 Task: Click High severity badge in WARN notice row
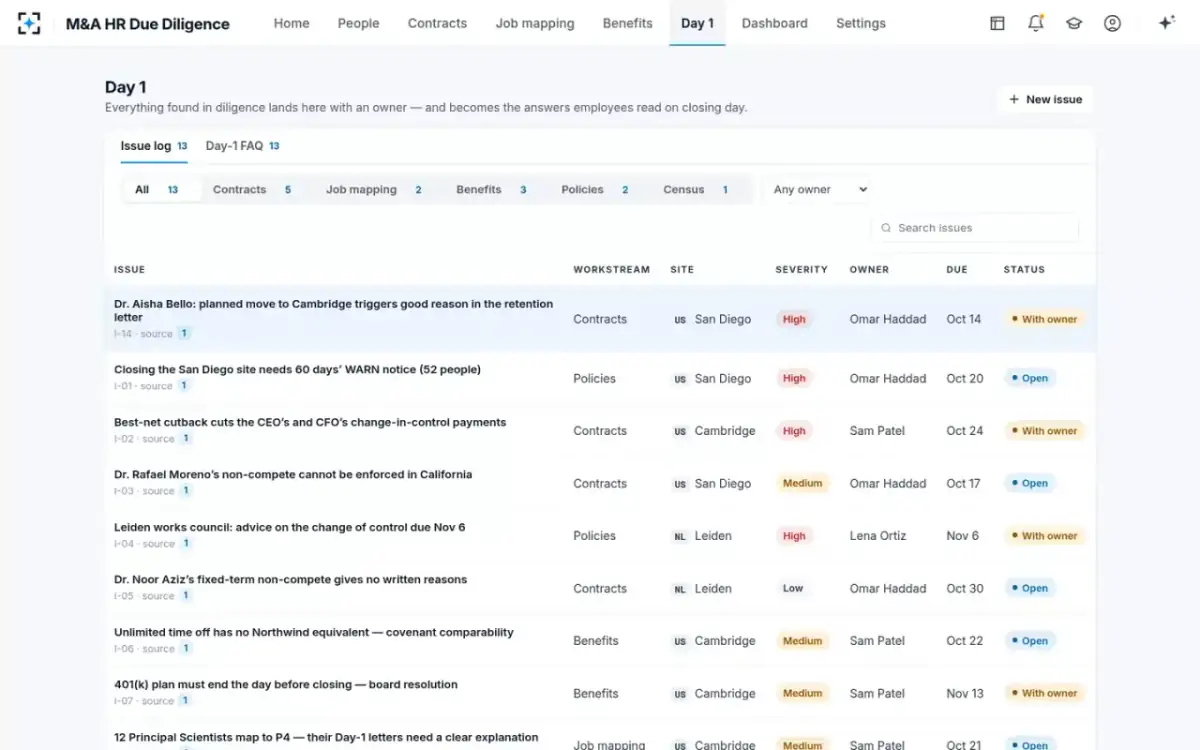pos(794,378)
